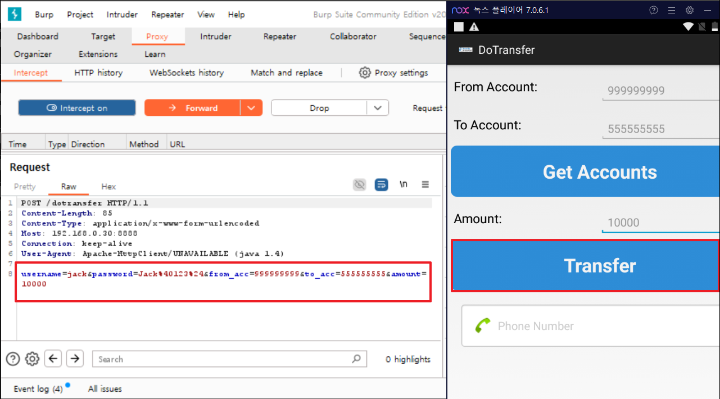This screenshot has width=720, height=399.
Task: Open All issues
Action: tap(105, 389)
